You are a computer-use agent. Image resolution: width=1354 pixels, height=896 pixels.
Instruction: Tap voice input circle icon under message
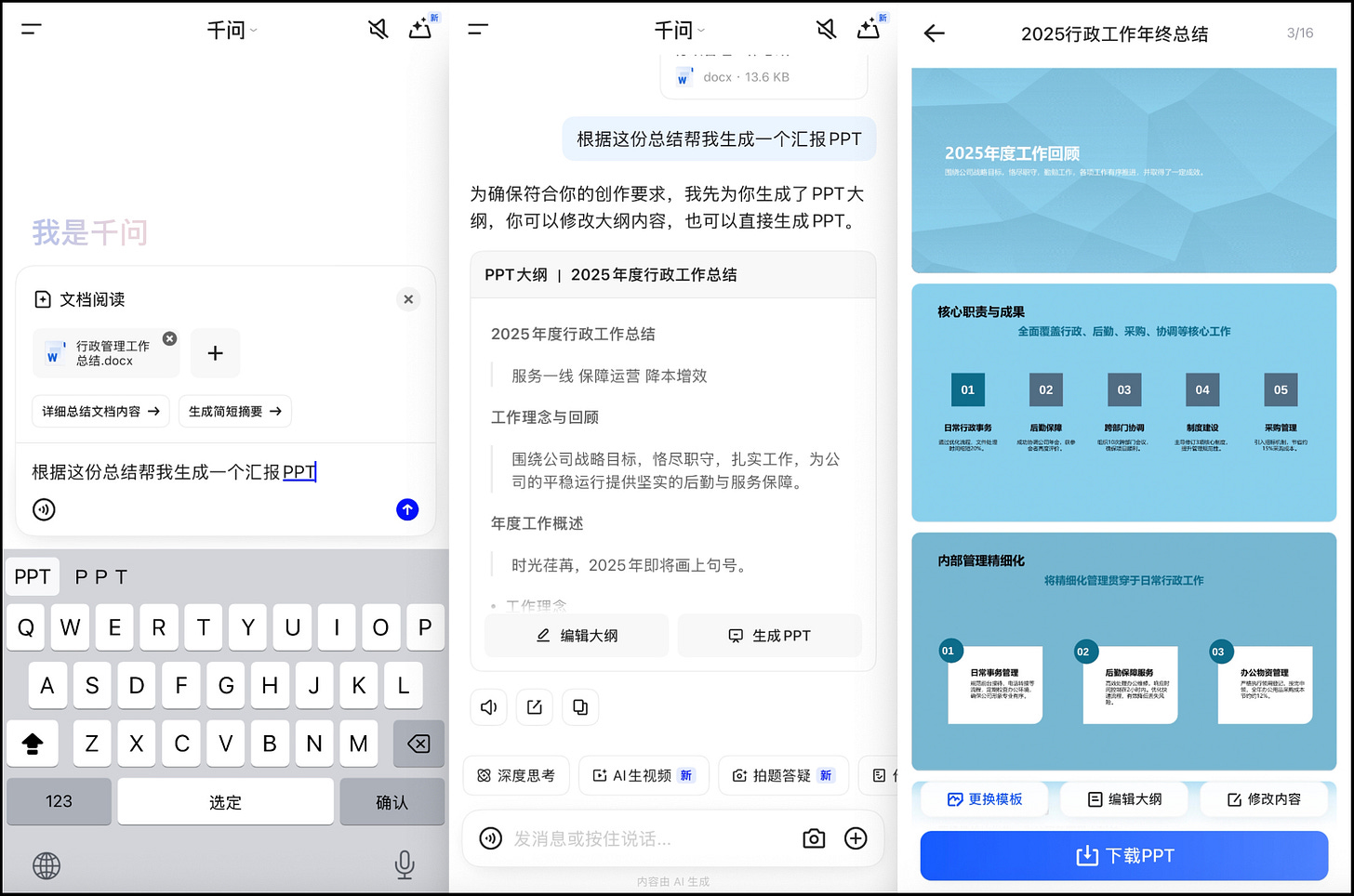tap(44, 509)
